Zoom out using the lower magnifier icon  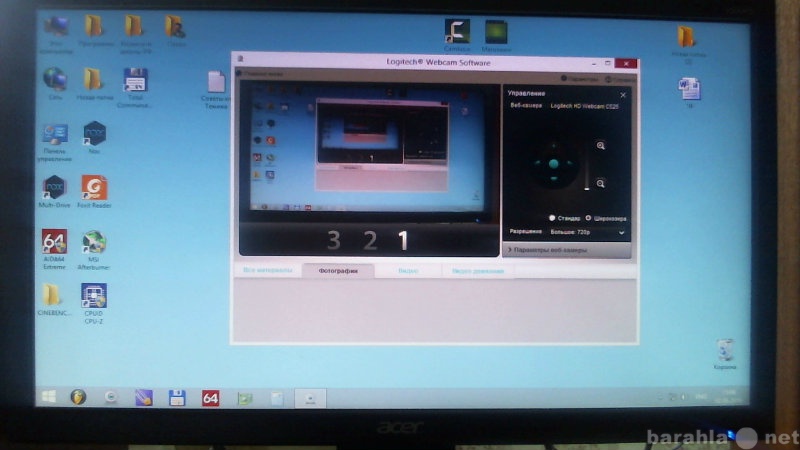(x=601, y=184)
